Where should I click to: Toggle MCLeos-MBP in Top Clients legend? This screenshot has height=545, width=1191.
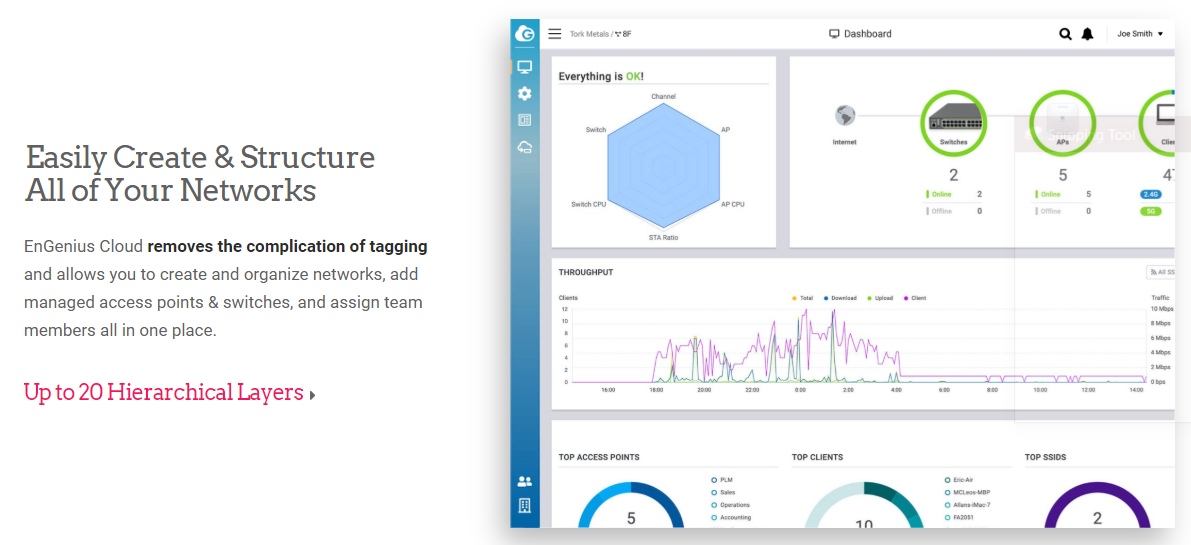point(967,492)
